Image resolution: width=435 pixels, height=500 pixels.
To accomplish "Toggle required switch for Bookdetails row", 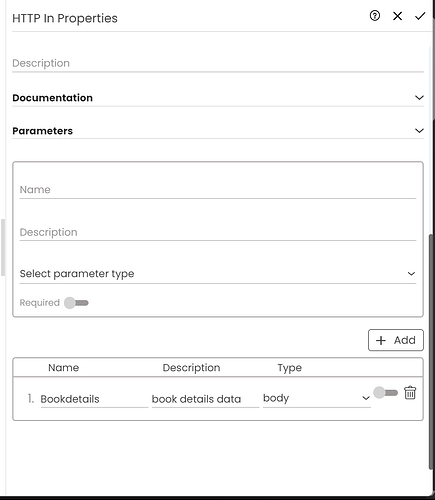I will (385, 393).
